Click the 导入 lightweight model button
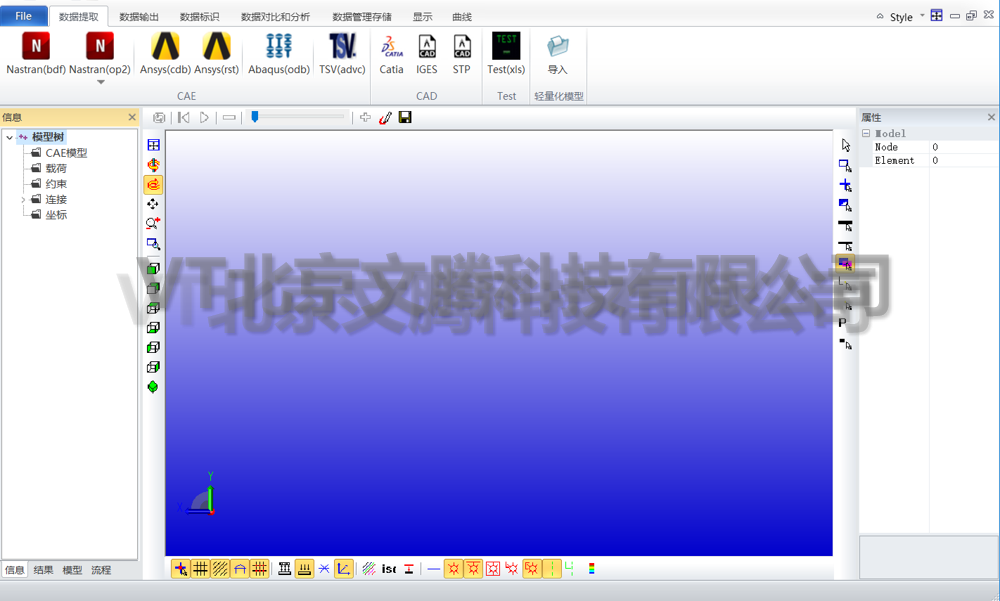 pos(557,54)
